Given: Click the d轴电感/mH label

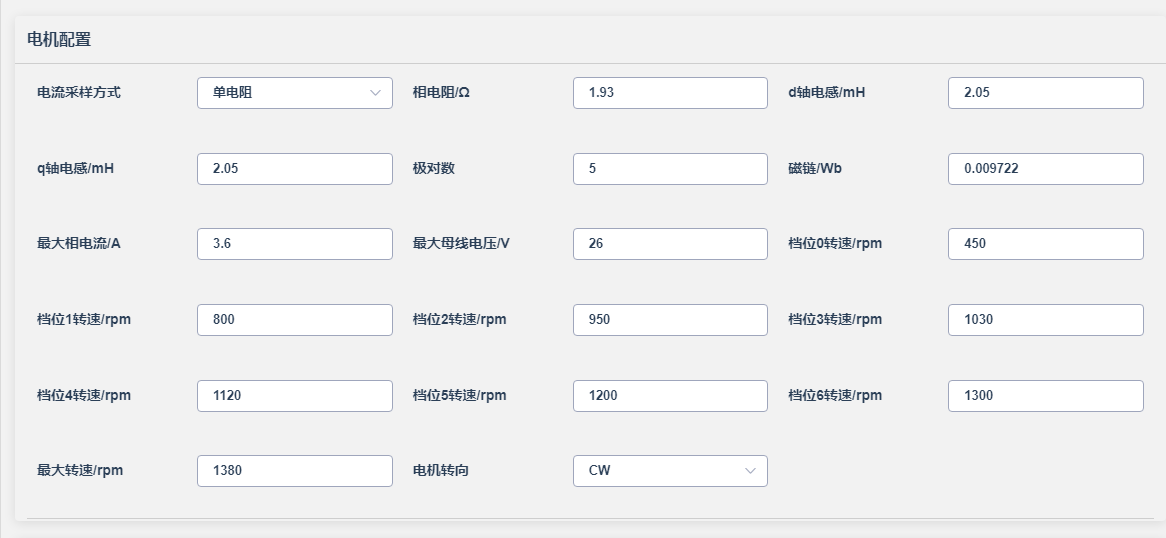Looking at the screenshot, I should coord(827,93).
